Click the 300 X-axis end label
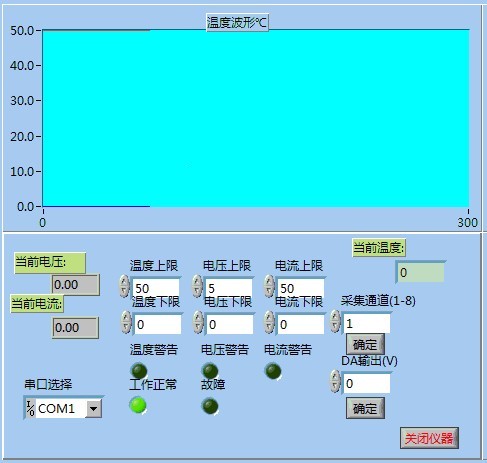The height and width of the screenshot is (463, 487). pos(467,222)
